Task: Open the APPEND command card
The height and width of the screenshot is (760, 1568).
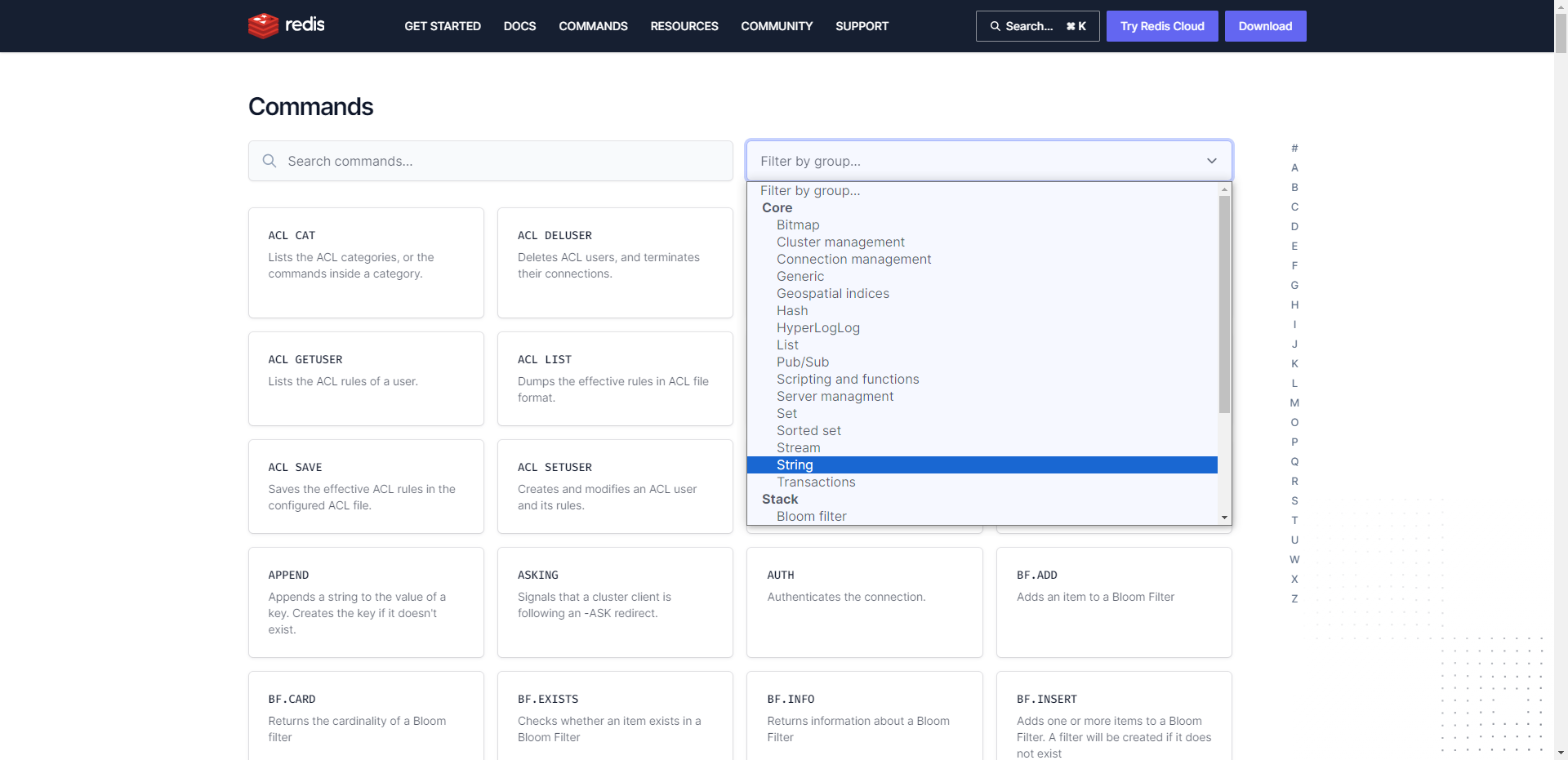Action: 366,602
